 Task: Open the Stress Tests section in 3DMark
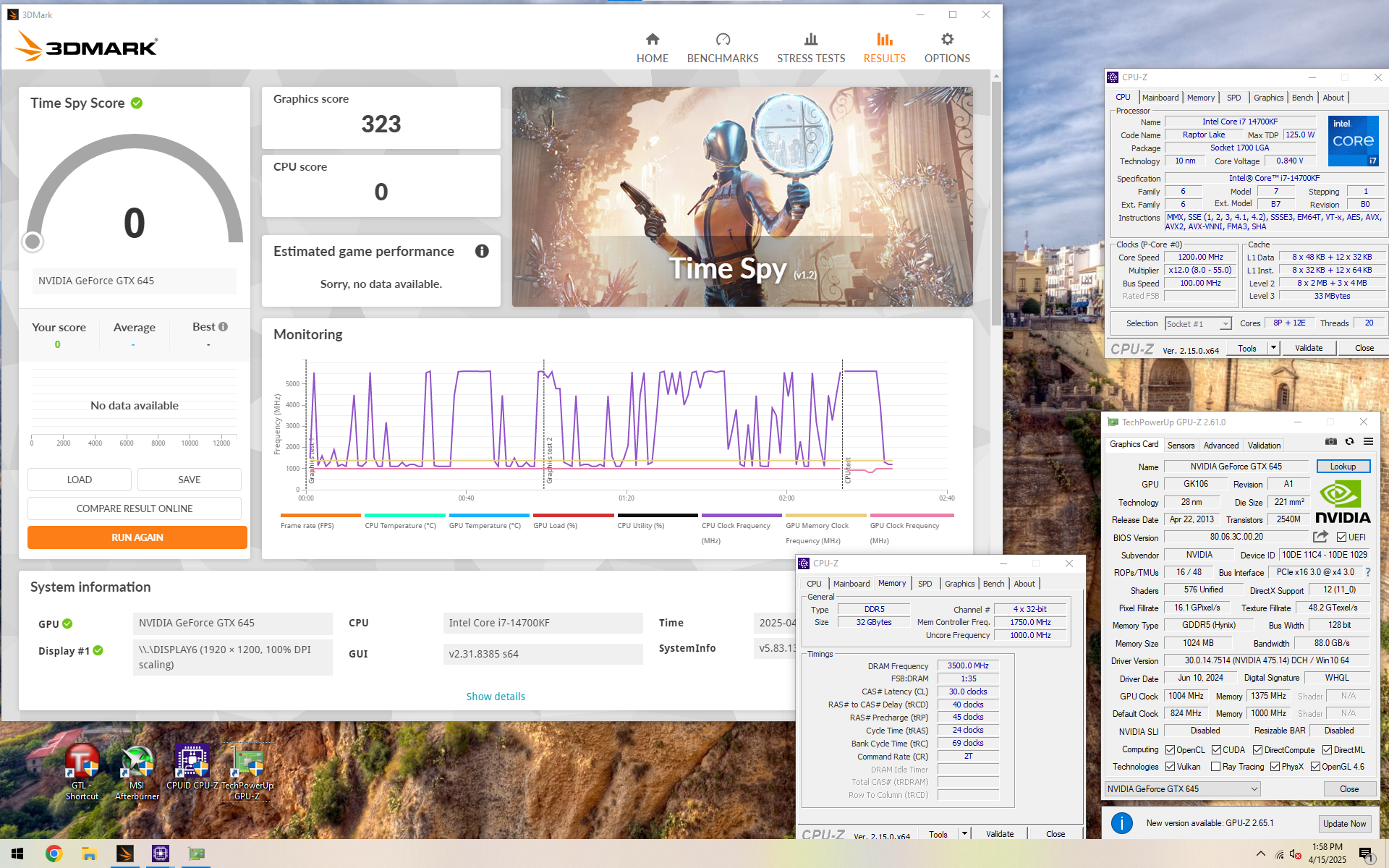coord(811,48)
